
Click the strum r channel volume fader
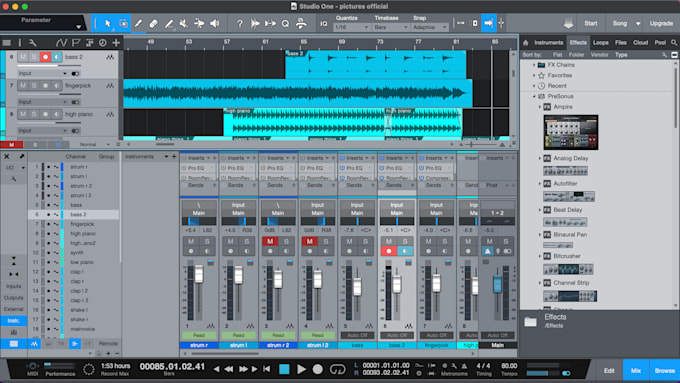point(199,275)
